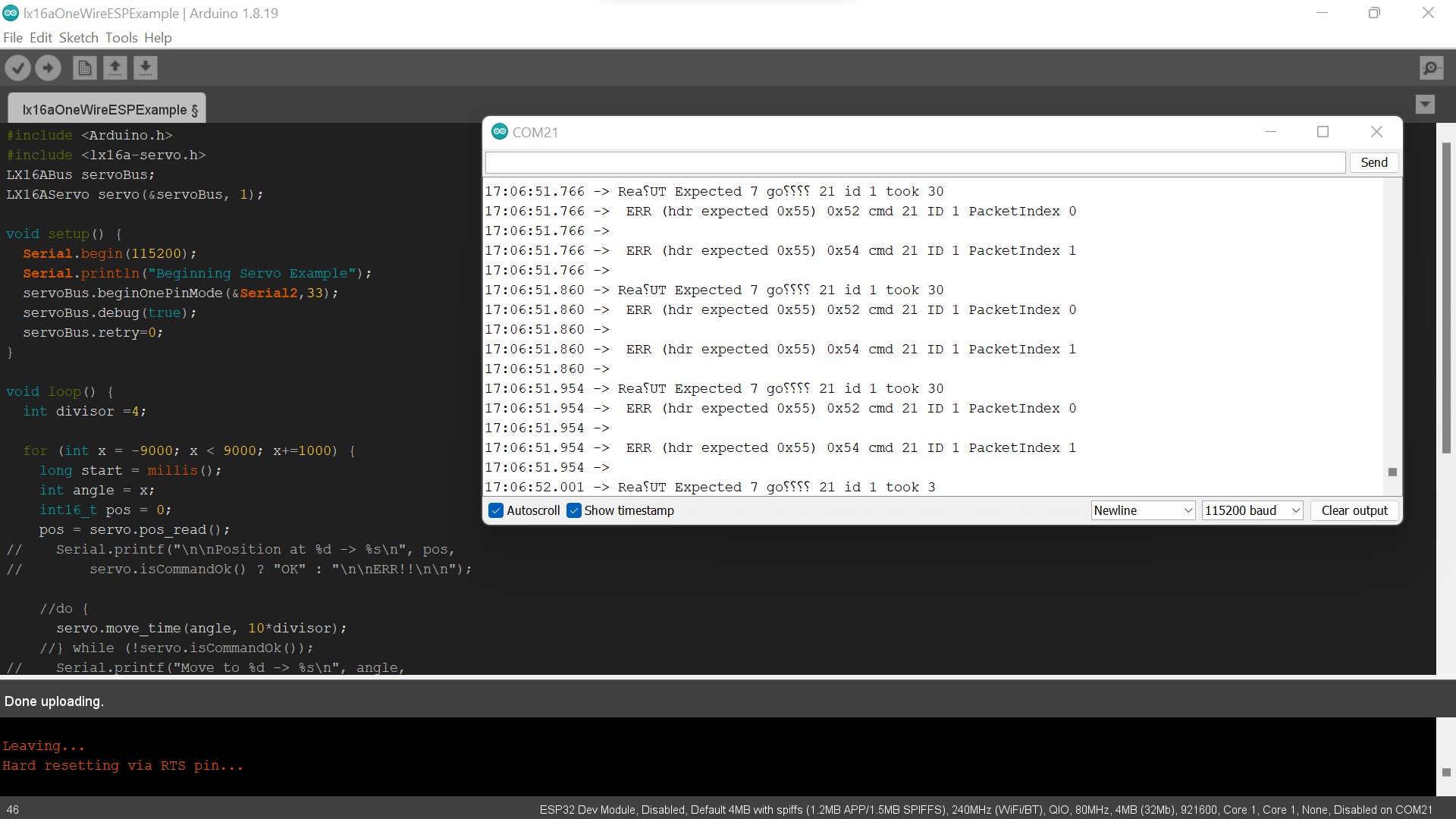
Task: Open the 115200 baud rate dropdown
Action: click(1252, 510)
